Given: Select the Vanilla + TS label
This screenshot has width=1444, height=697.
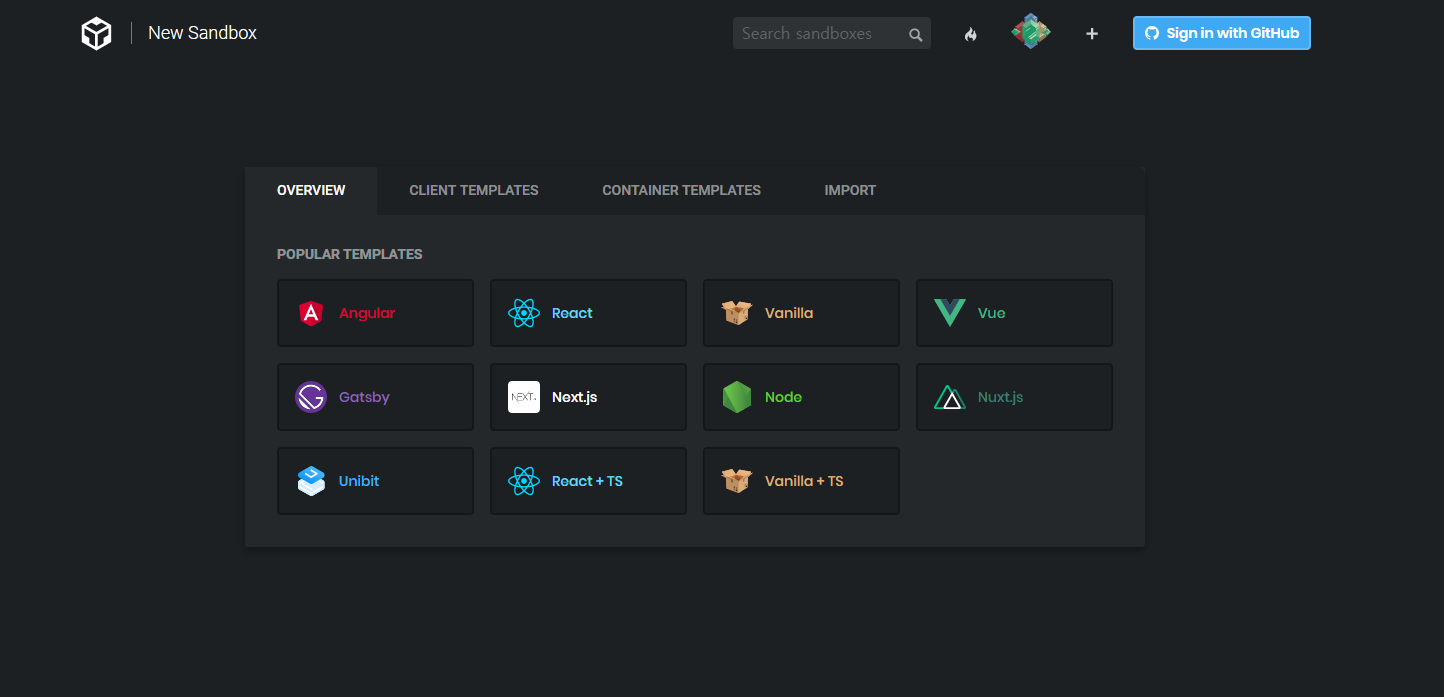Looking at the screenshot, I should tap(804, 481).
